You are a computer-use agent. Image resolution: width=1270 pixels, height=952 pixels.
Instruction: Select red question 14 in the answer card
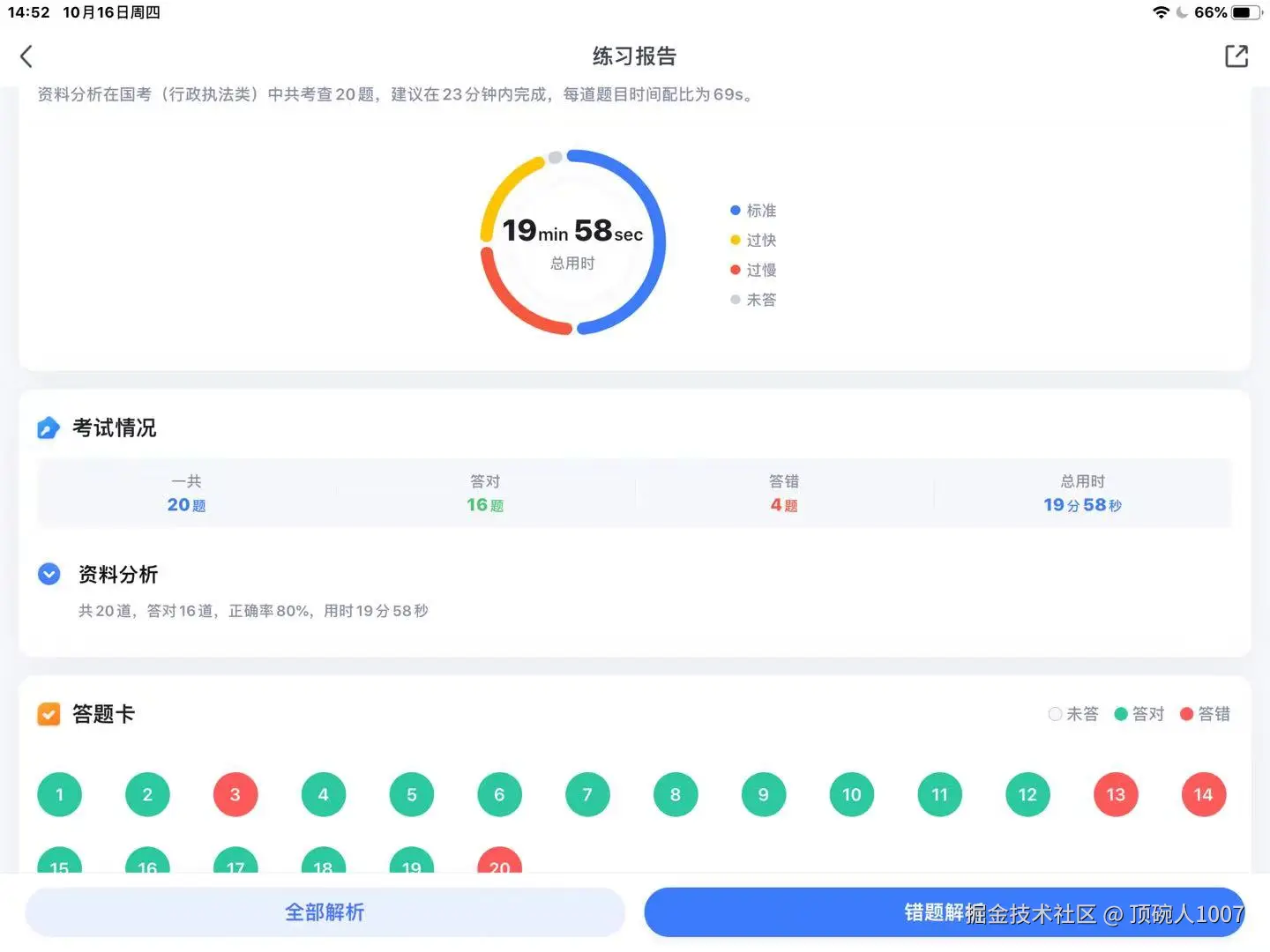[x=1203, y=794]
